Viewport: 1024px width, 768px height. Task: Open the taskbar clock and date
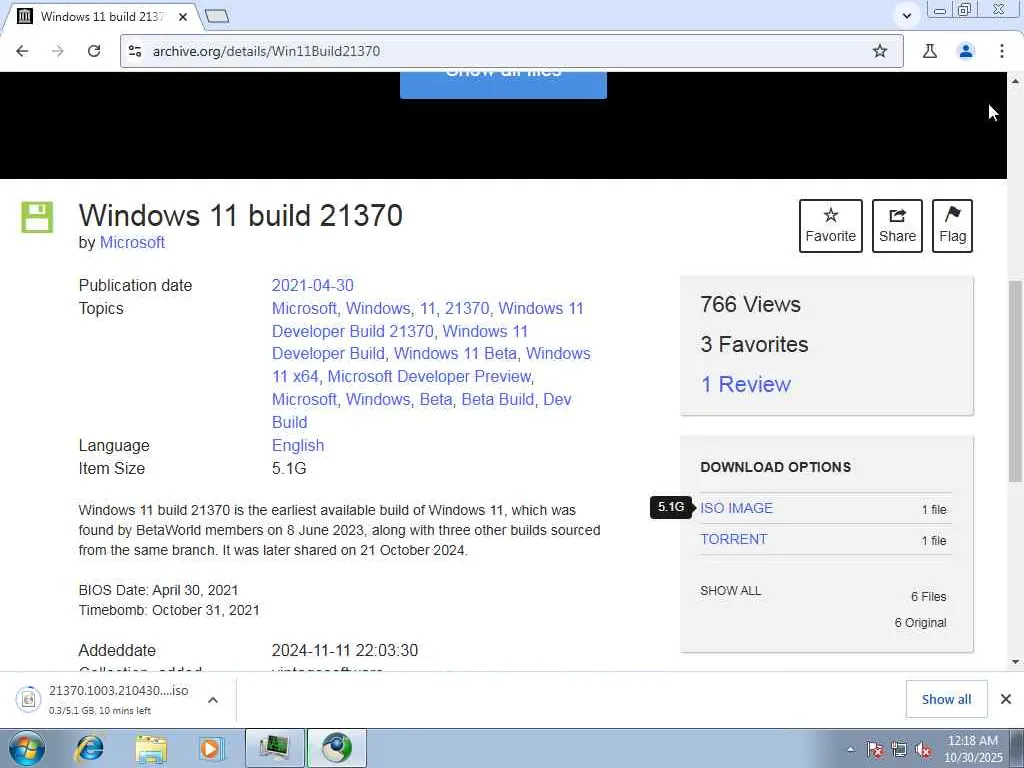(973, 749)
